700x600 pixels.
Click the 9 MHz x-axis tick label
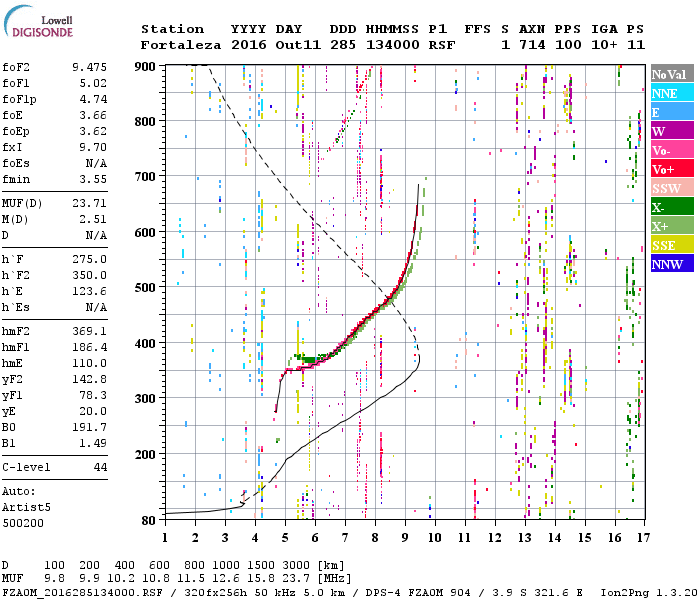(x=405, y=538)
